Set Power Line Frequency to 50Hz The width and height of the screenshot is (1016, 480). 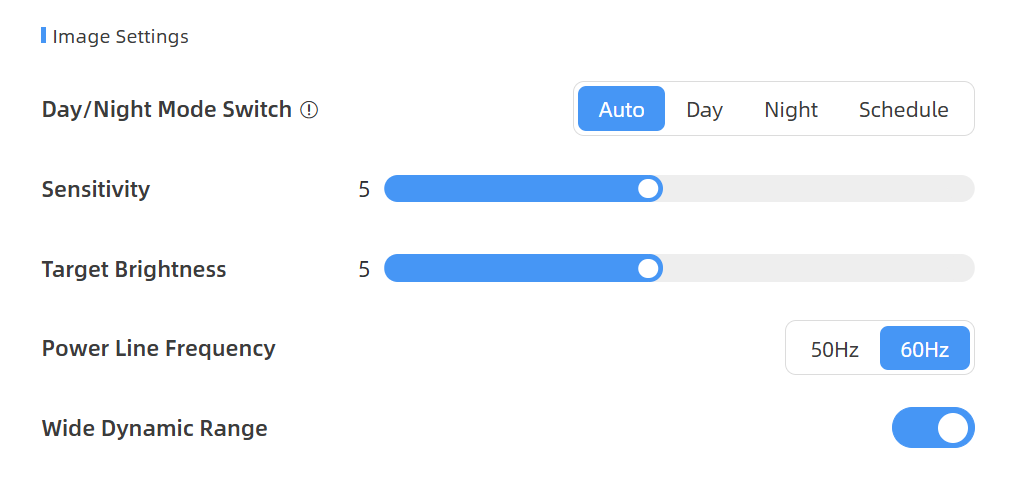tap(835, 349)
